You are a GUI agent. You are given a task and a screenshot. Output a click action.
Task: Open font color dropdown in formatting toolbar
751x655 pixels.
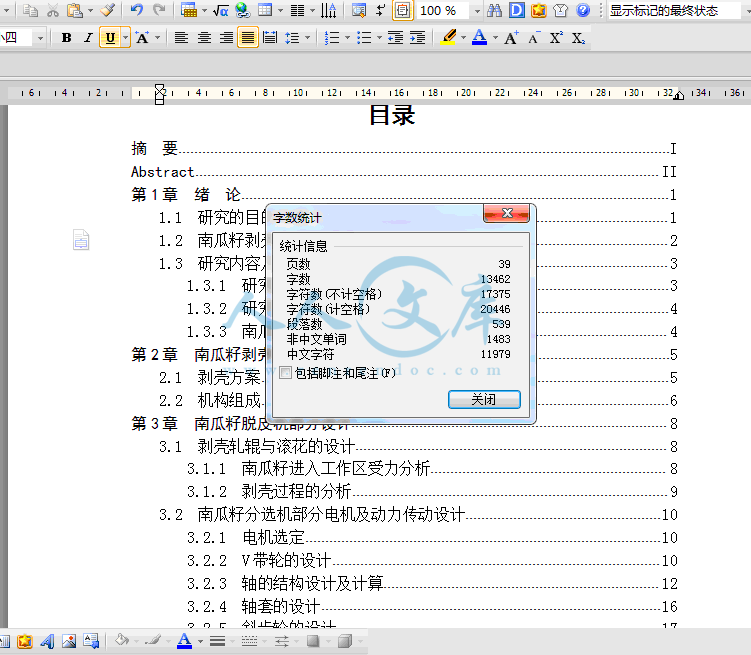pyautogui.click(x=495, y=37)
